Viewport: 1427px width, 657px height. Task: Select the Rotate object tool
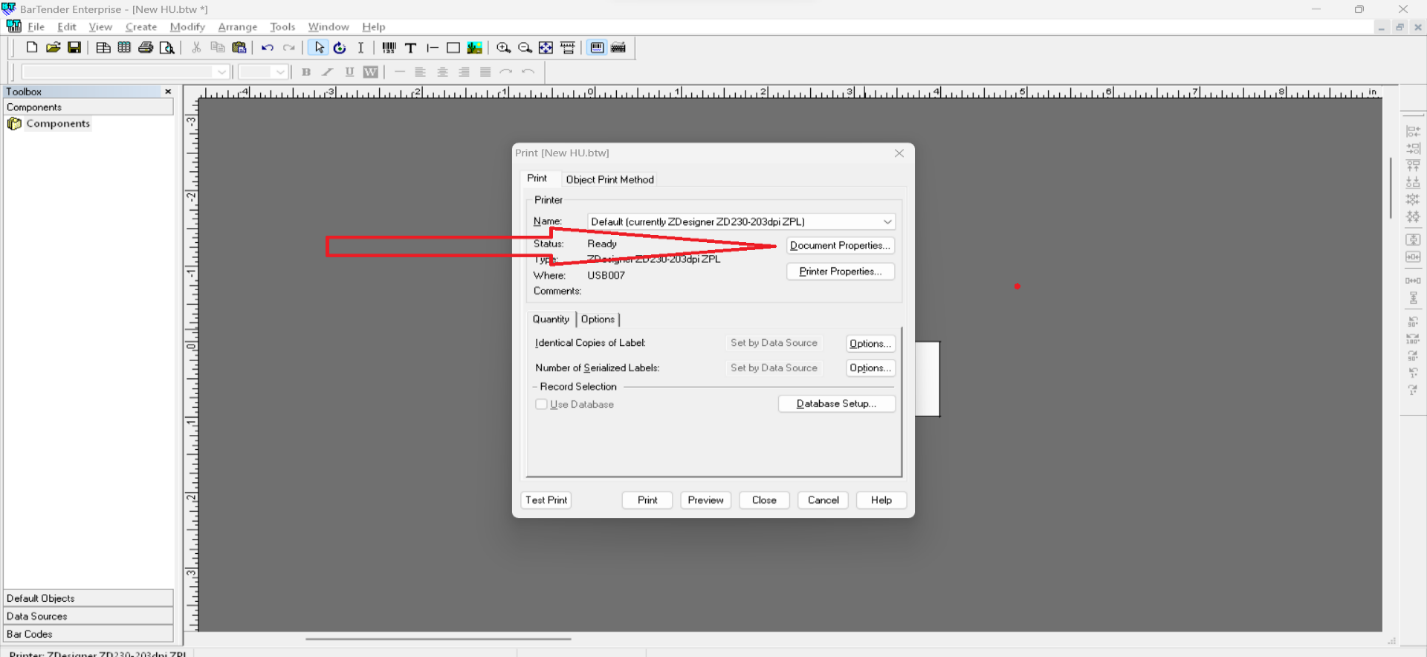click(x=339, y=47)
